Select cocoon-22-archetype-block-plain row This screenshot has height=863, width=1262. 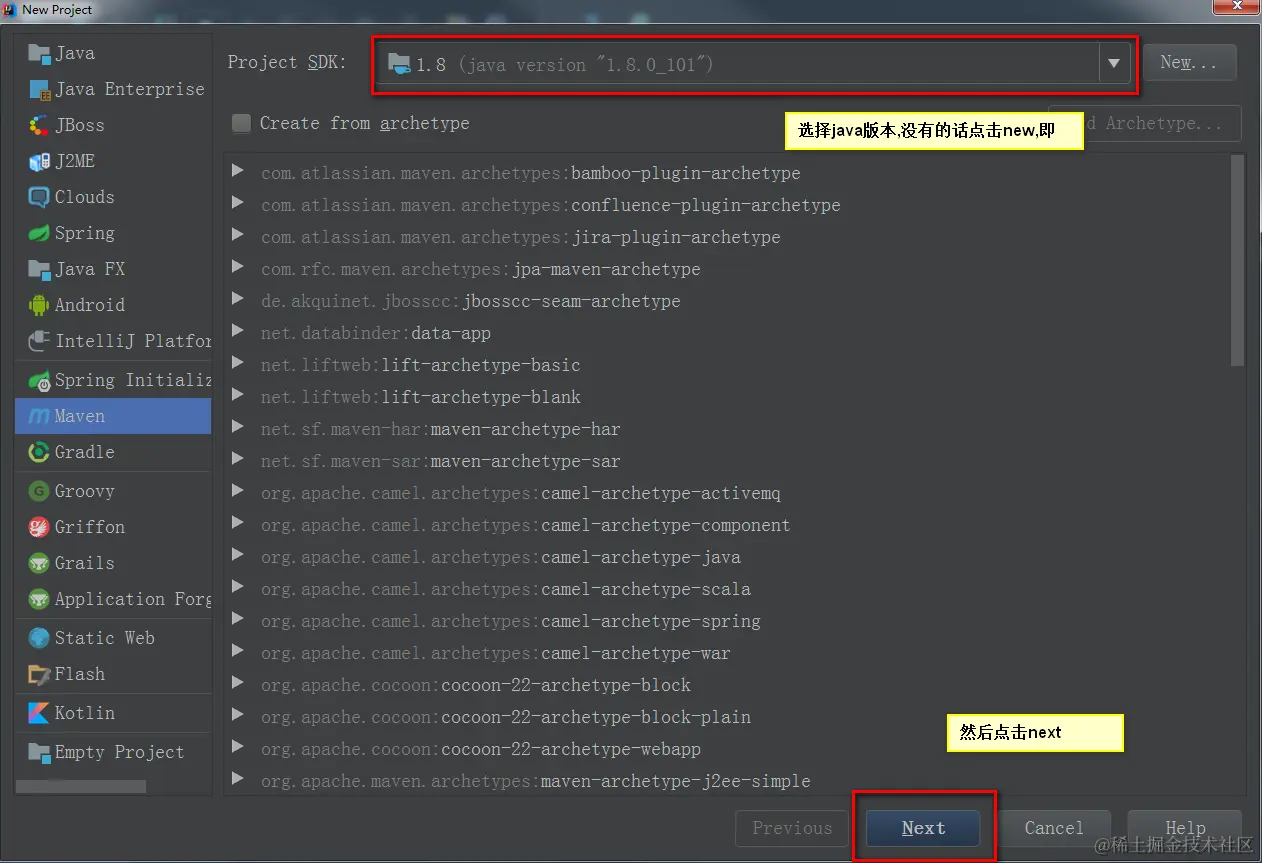click(726, 717)
